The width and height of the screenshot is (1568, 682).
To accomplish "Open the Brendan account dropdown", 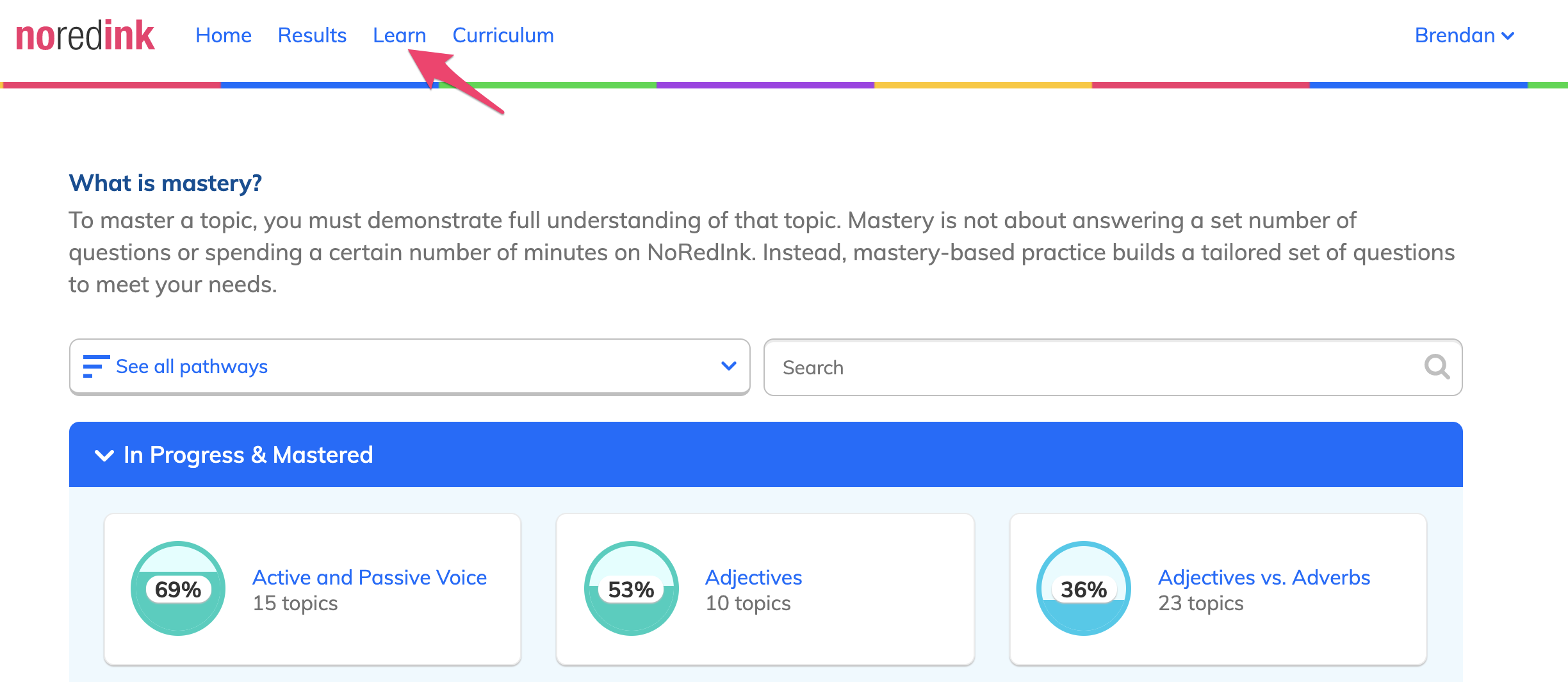I will pyautogui.click(x=1464, y=35).
